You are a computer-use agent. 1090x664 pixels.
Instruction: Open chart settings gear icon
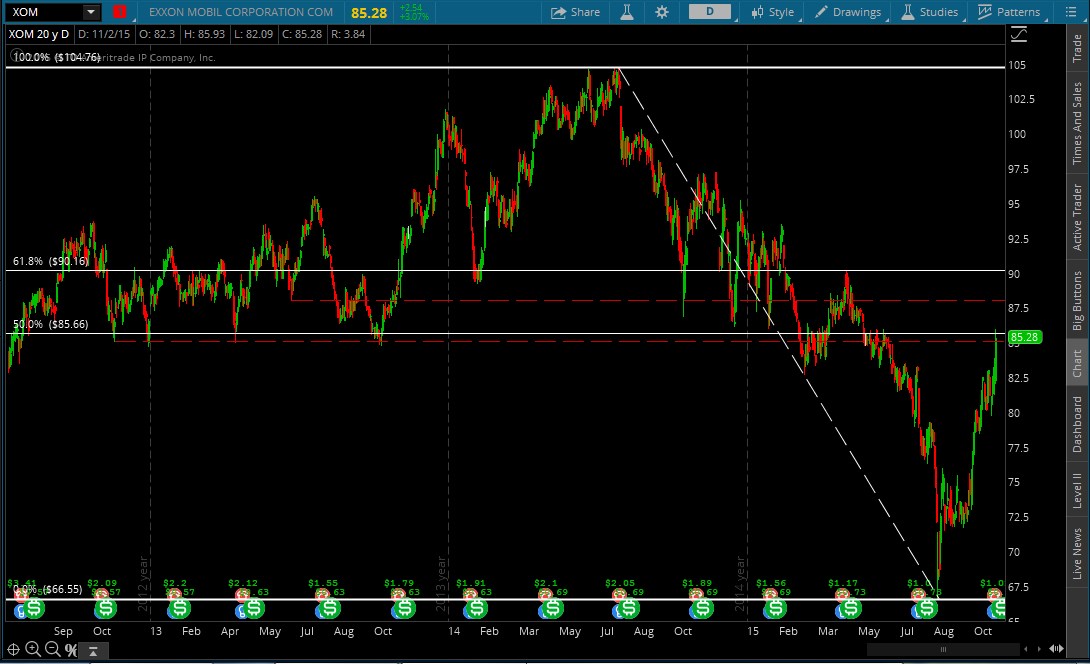(x=662, y=12)
